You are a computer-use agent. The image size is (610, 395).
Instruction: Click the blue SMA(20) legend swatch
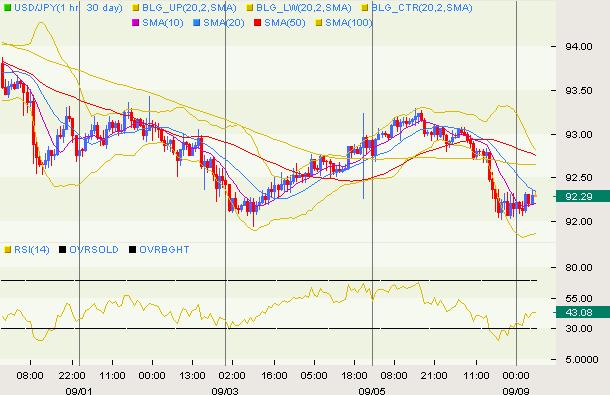[196, 23]
